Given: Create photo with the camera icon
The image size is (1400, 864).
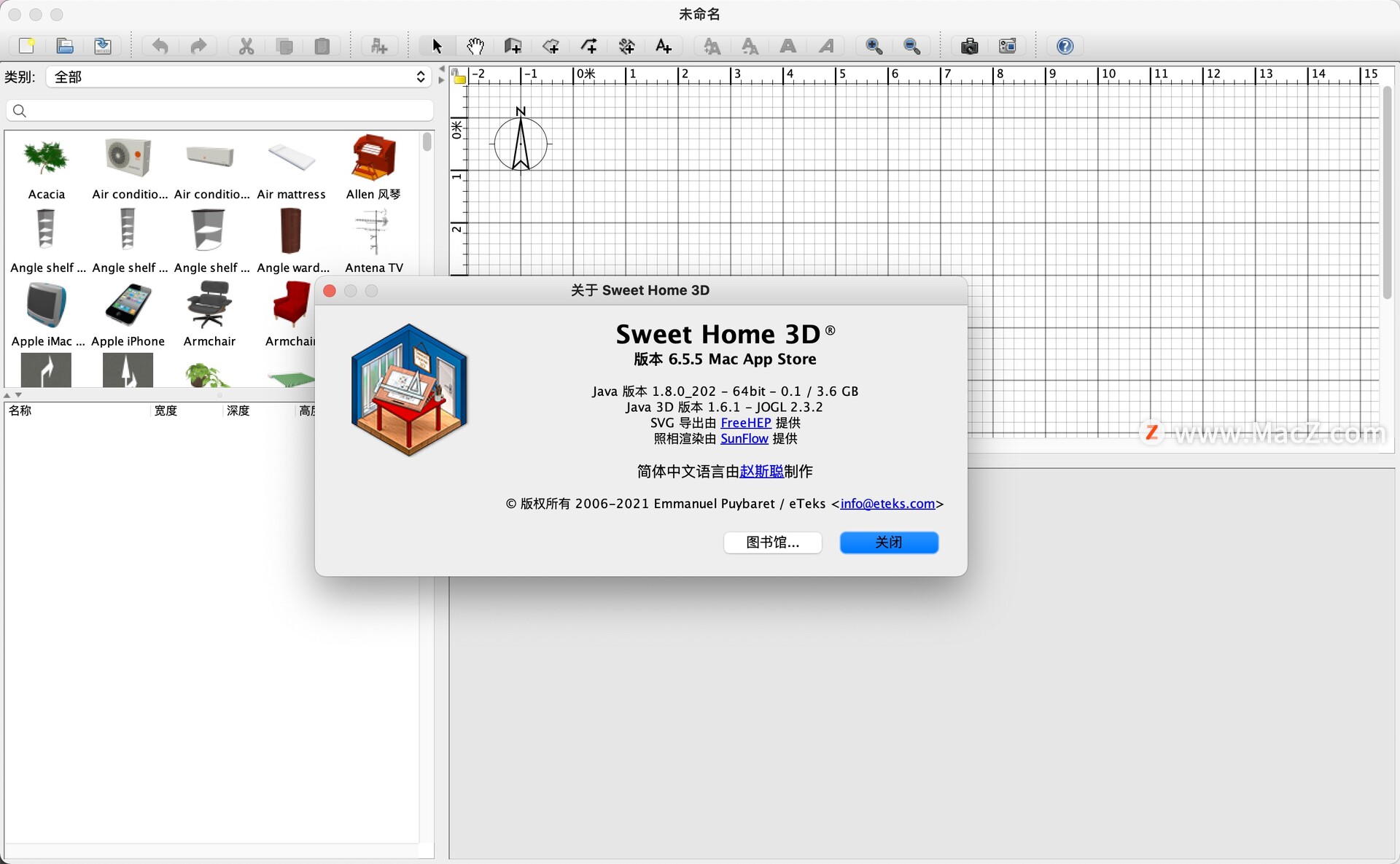Looking at the screenshot, I should pos(970,46).
